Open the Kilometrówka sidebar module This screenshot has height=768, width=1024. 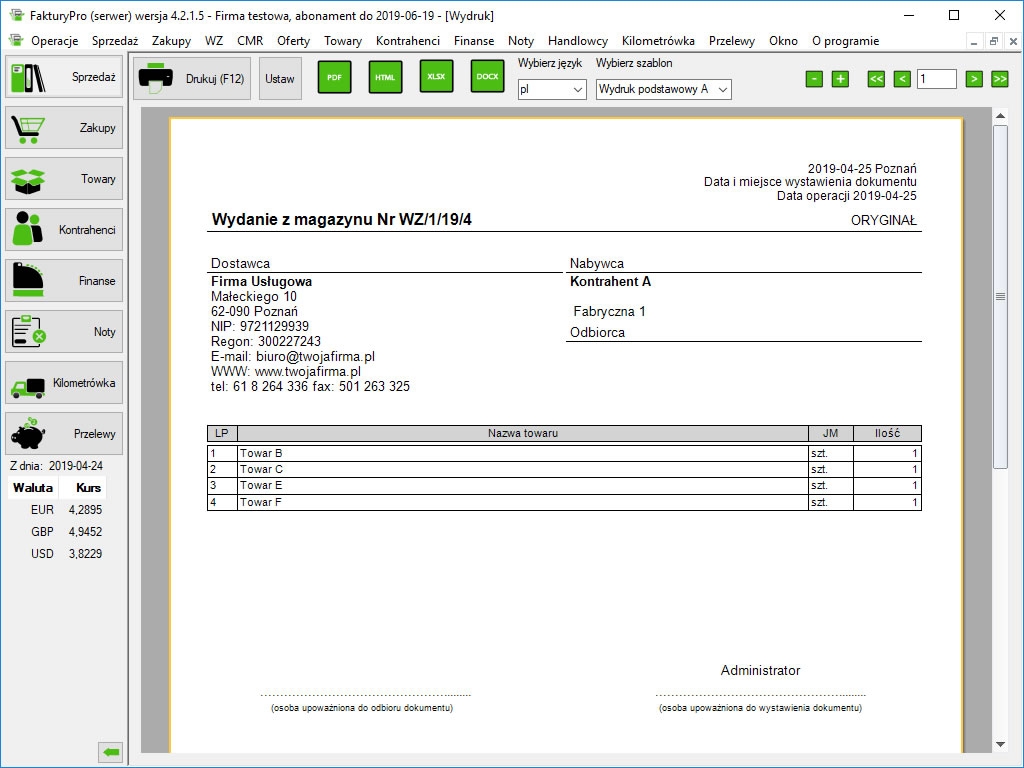click(64, 383)
